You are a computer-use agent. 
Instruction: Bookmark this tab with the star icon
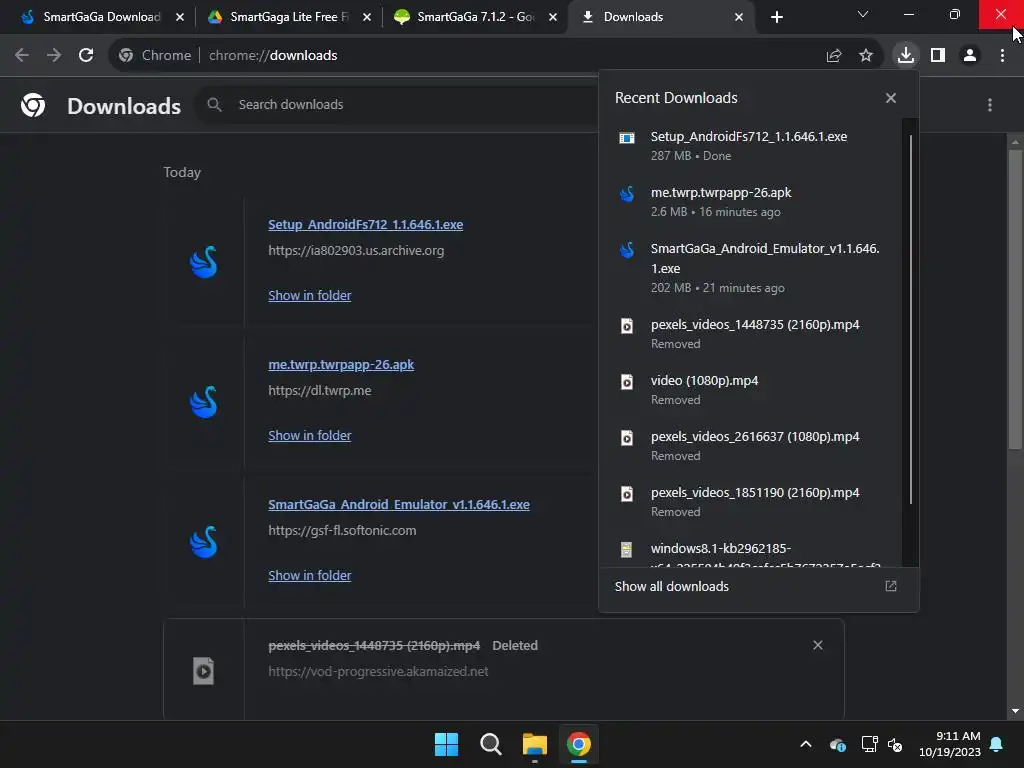tap(866, 56)
